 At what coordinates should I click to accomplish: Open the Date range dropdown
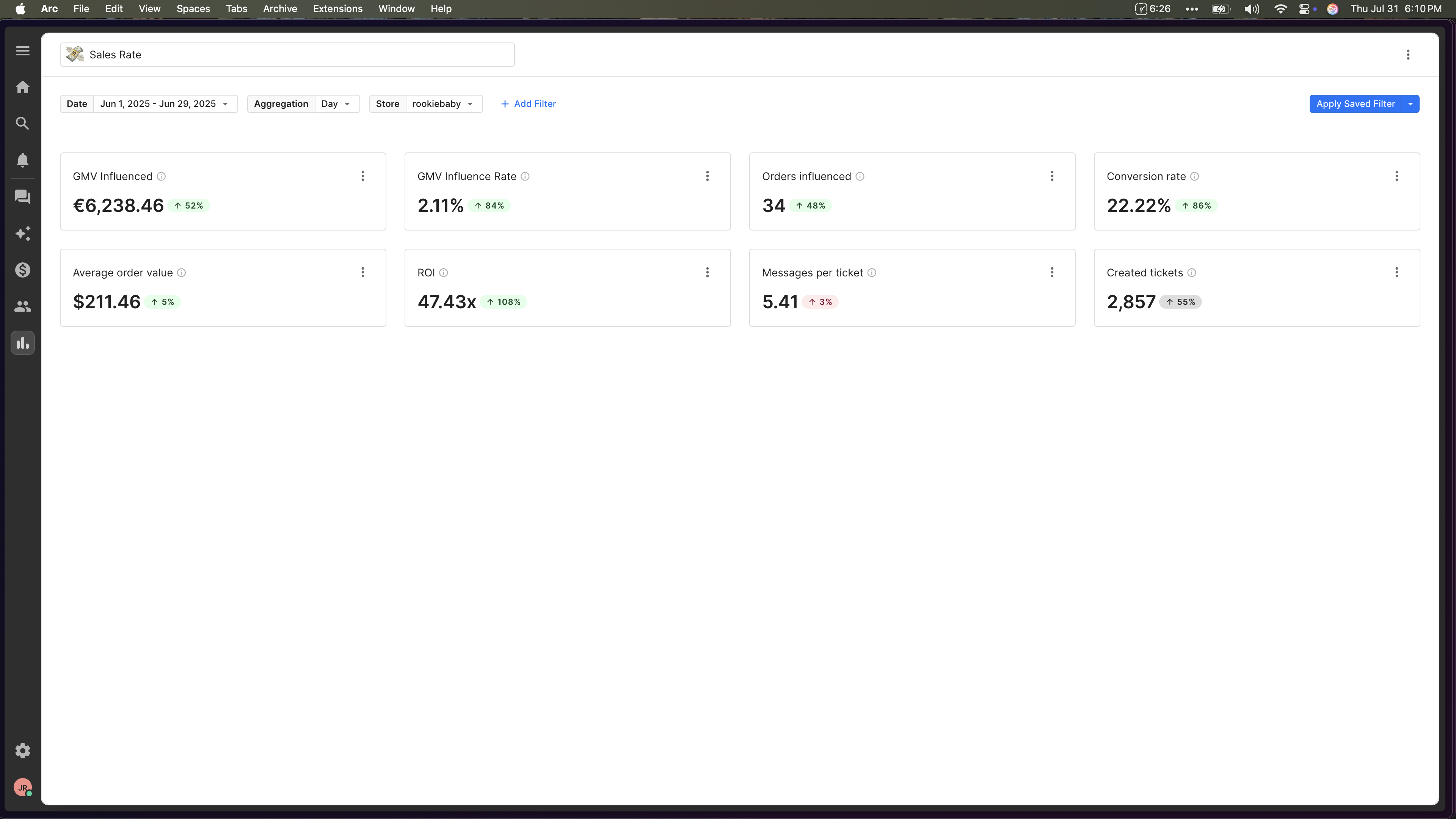[x=164, y=104]
